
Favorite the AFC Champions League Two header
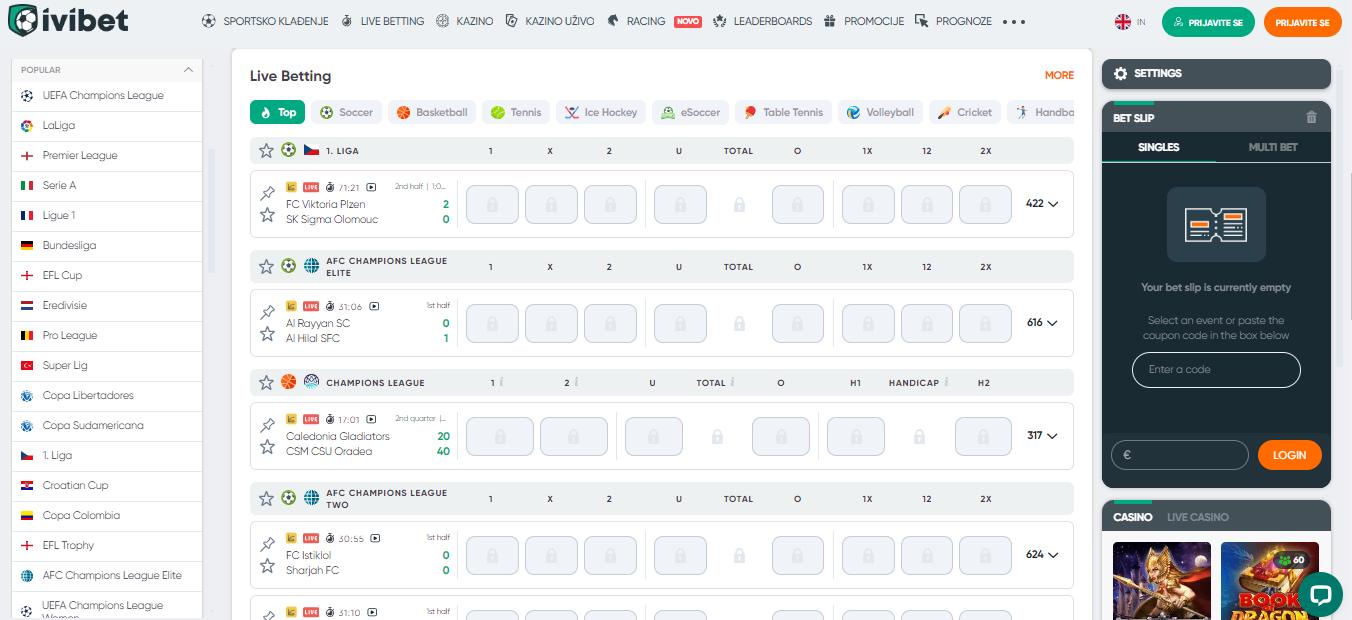click(x=266, y=498)
